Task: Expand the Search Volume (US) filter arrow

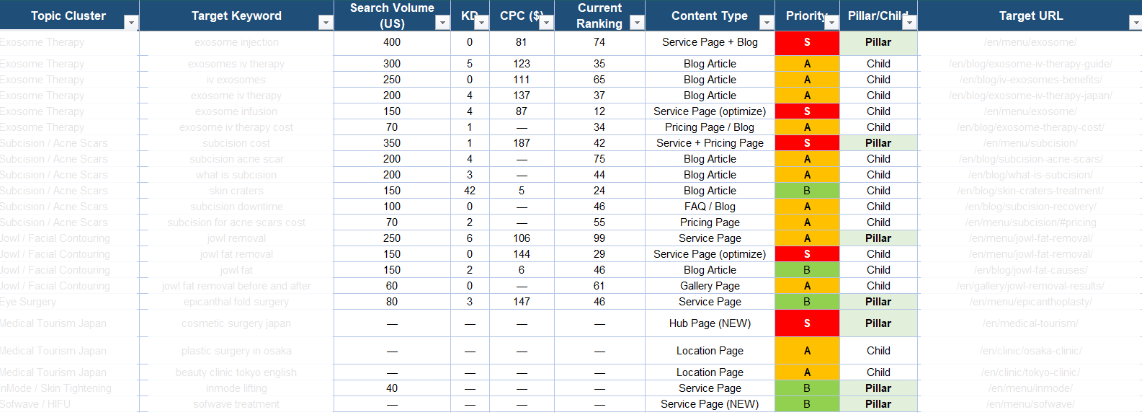Action: pos(441,23)
